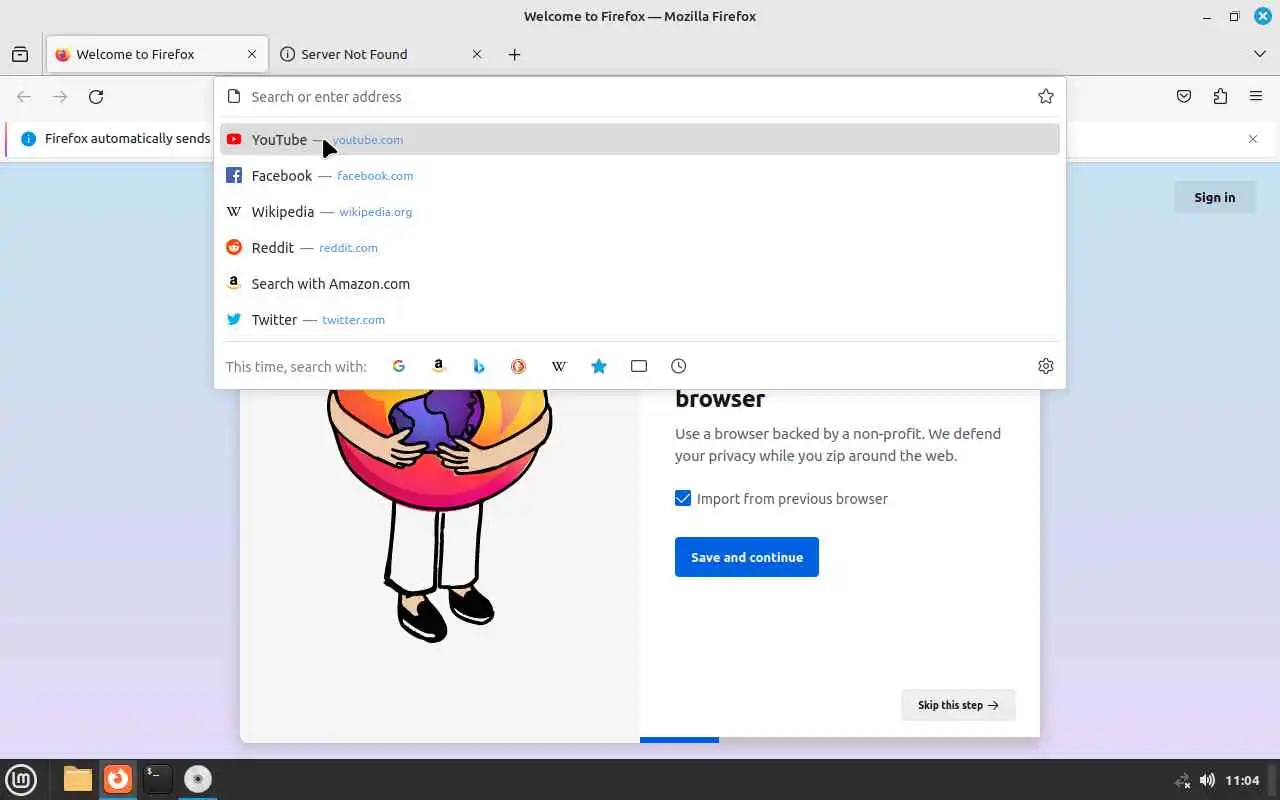Open the clock showing 11:04

pos(1242,780)
